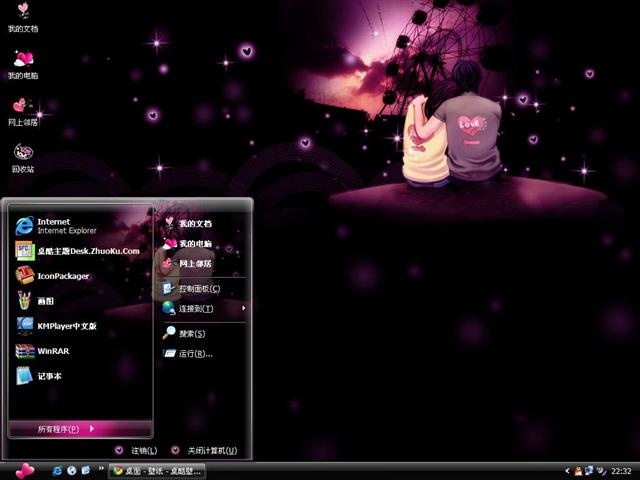
Task: Expand 连接到(T) submenu arrow
Action: pyautogui.click(x=244, y=308)
